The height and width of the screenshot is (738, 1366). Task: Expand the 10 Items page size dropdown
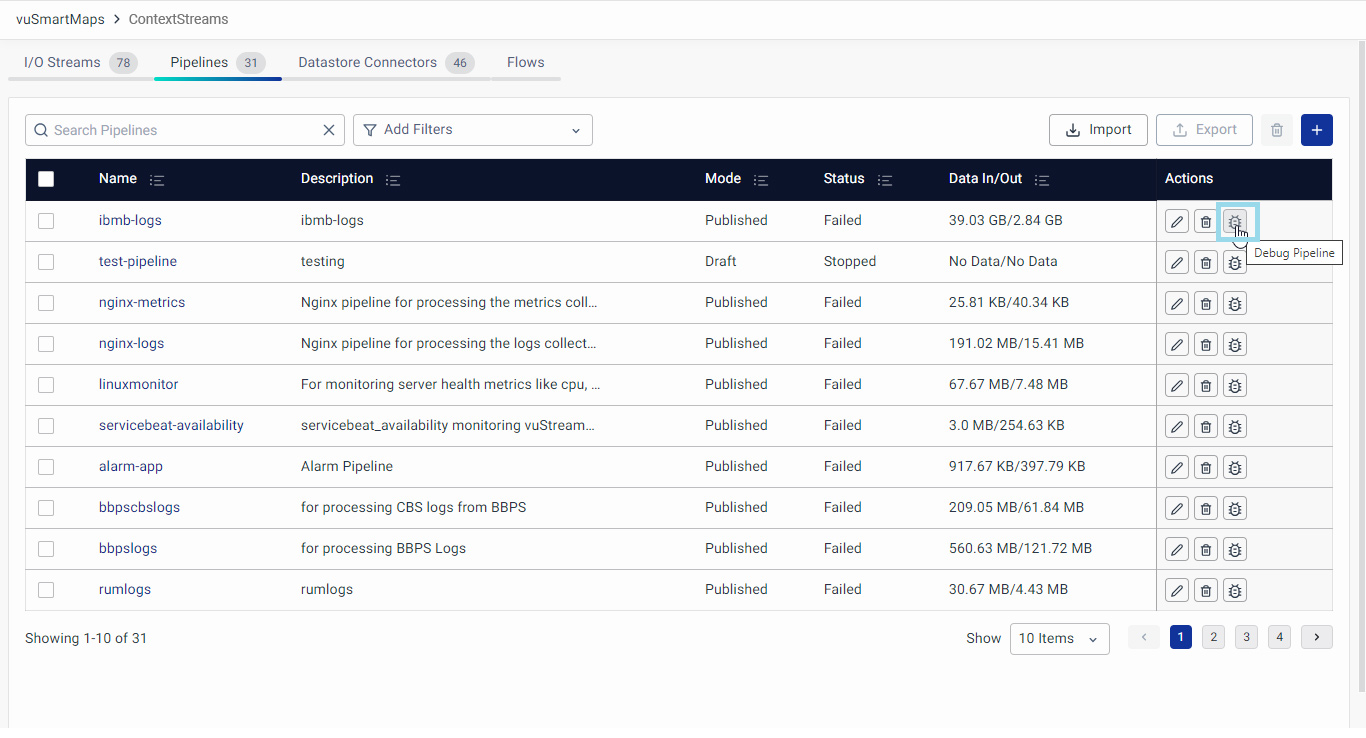click(1059, 639)
